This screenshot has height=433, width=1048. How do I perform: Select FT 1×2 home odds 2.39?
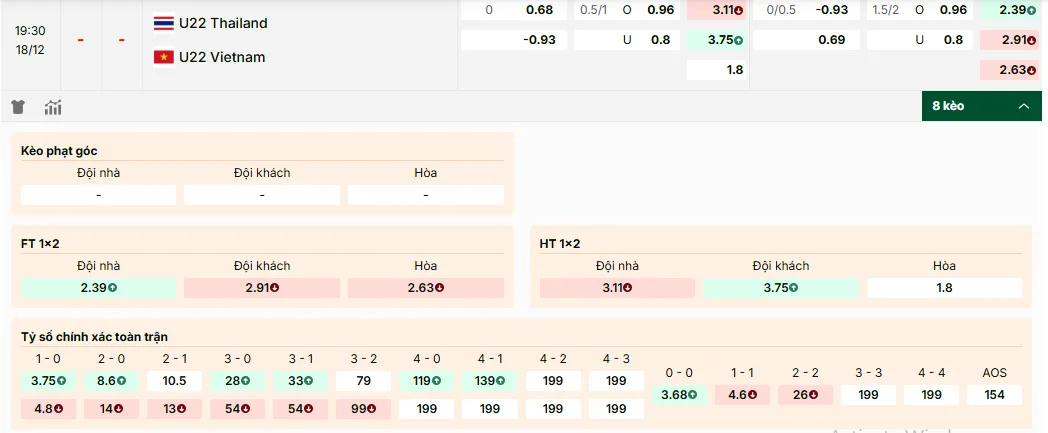click(98, 288)
